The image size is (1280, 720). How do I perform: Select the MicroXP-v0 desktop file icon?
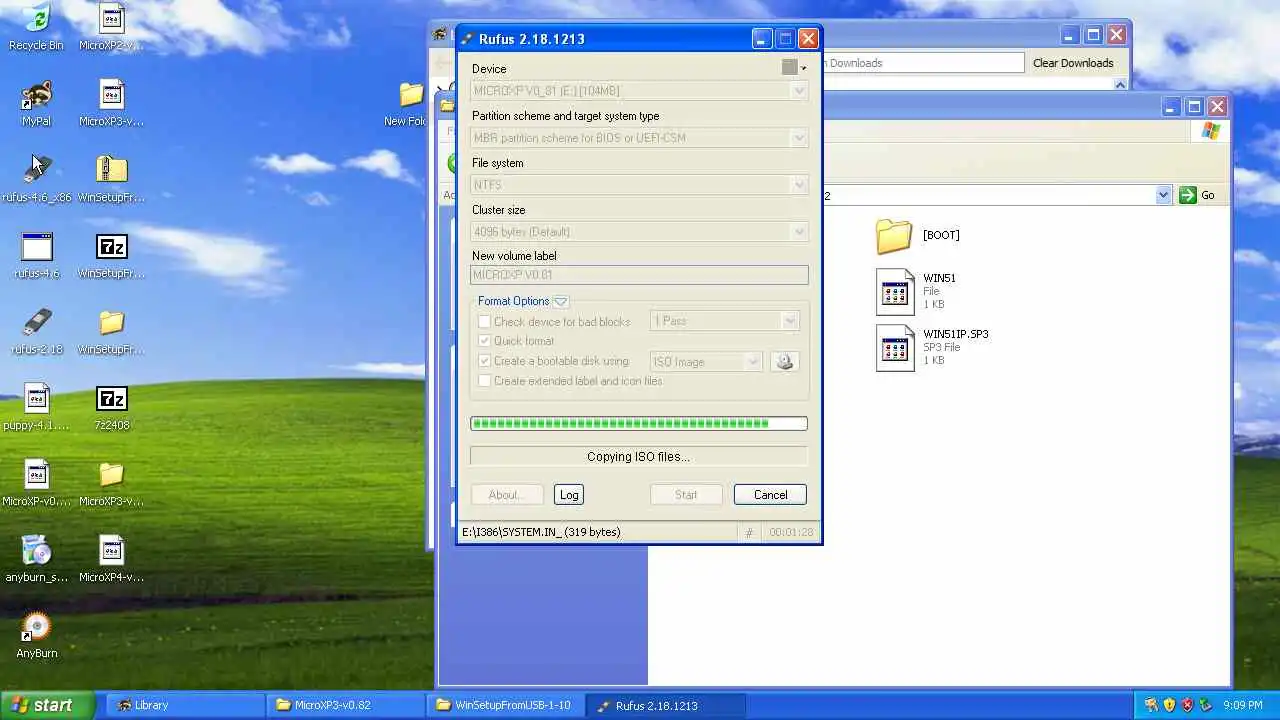tap(36, 483)
